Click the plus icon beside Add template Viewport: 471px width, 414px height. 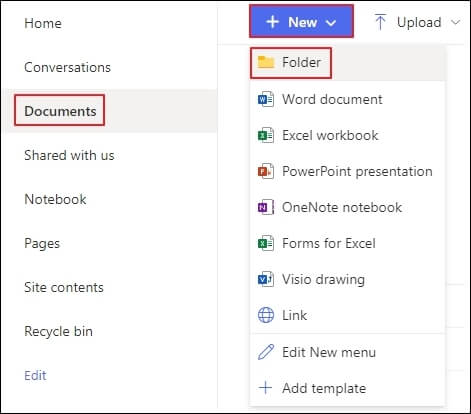click(266, 388)
